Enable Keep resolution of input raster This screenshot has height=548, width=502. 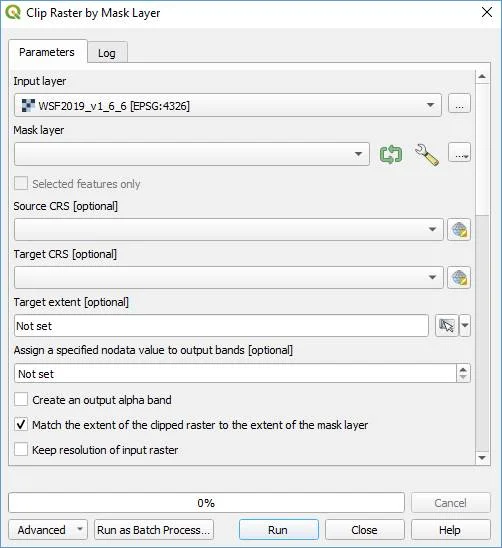[x=21, y=449]
